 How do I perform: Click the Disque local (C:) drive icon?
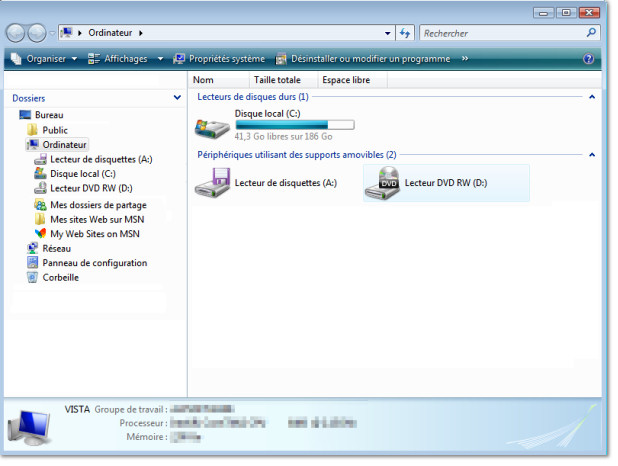212,127
